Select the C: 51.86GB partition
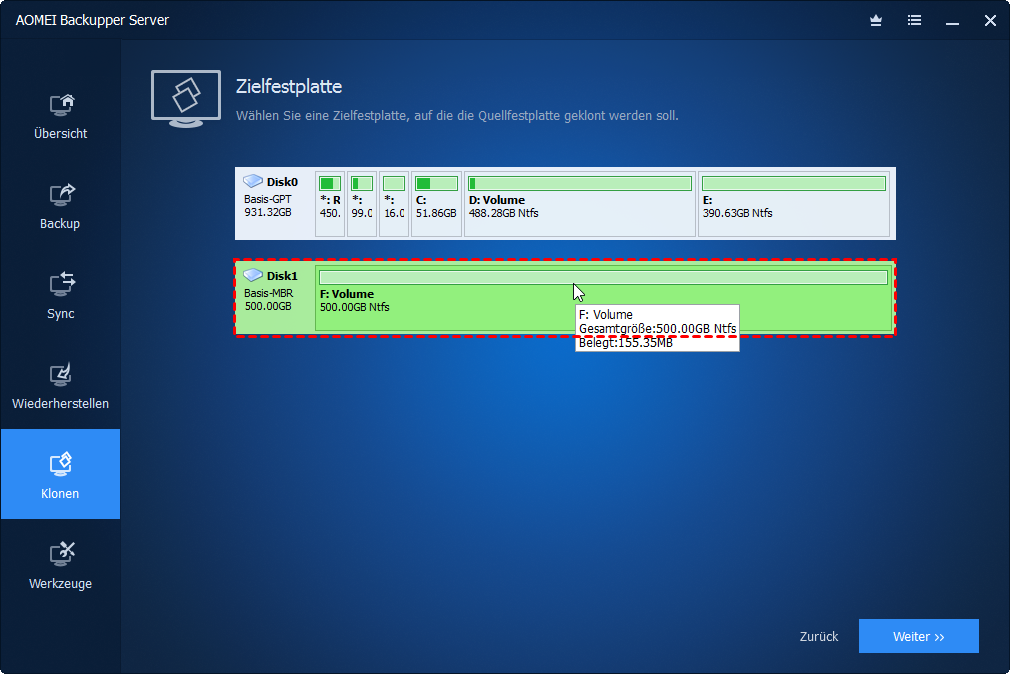The image size is (1010, 674). click(x=436, y=204)
